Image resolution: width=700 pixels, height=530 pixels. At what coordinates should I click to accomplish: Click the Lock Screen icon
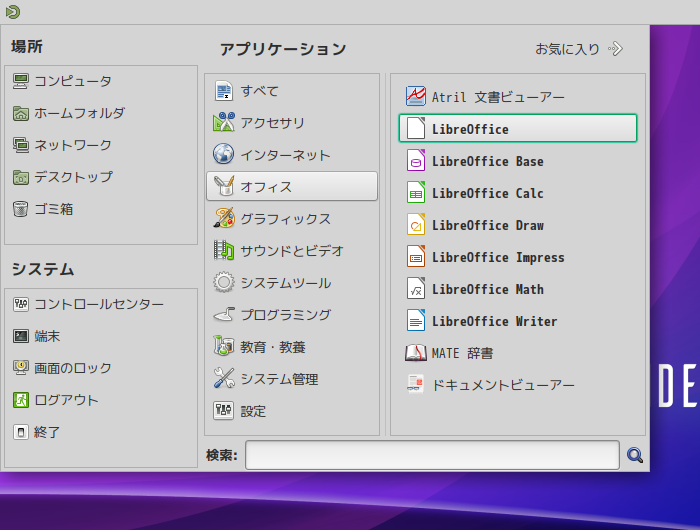(21, 368)
